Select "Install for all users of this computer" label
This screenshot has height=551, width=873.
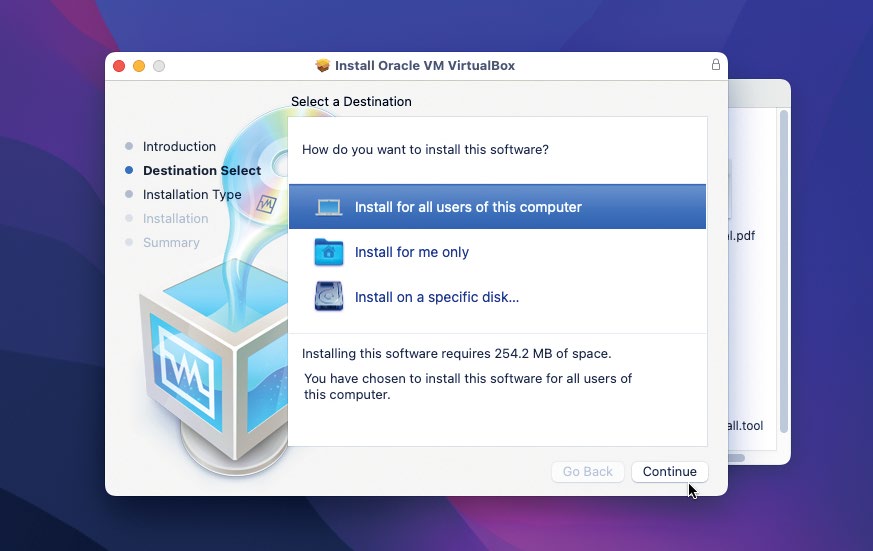pos(468,207)
